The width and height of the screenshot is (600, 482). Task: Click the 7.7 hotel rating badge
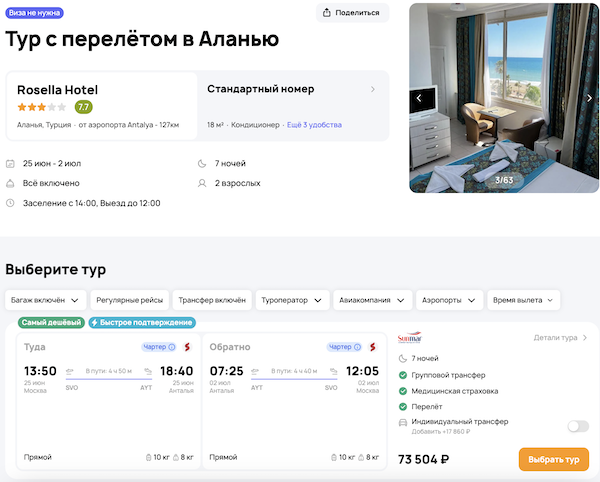click(84, 107)
